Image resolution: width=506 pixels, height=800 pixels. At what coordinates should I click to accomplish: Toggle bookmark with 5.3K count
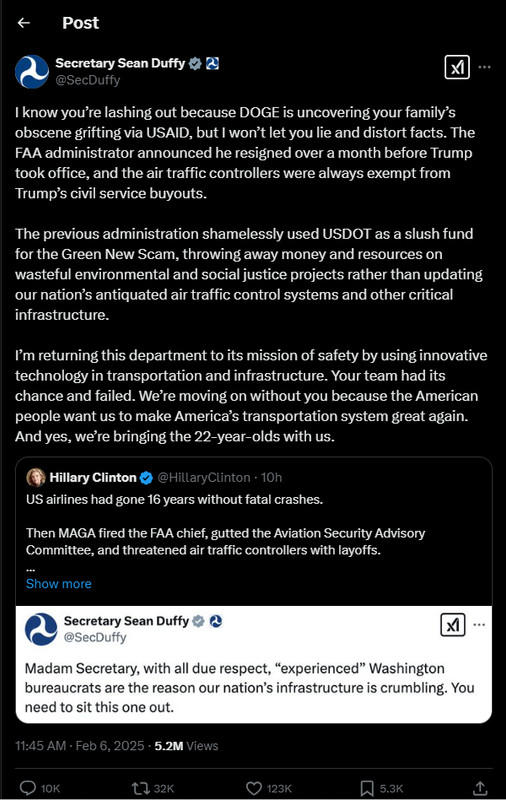382,788
